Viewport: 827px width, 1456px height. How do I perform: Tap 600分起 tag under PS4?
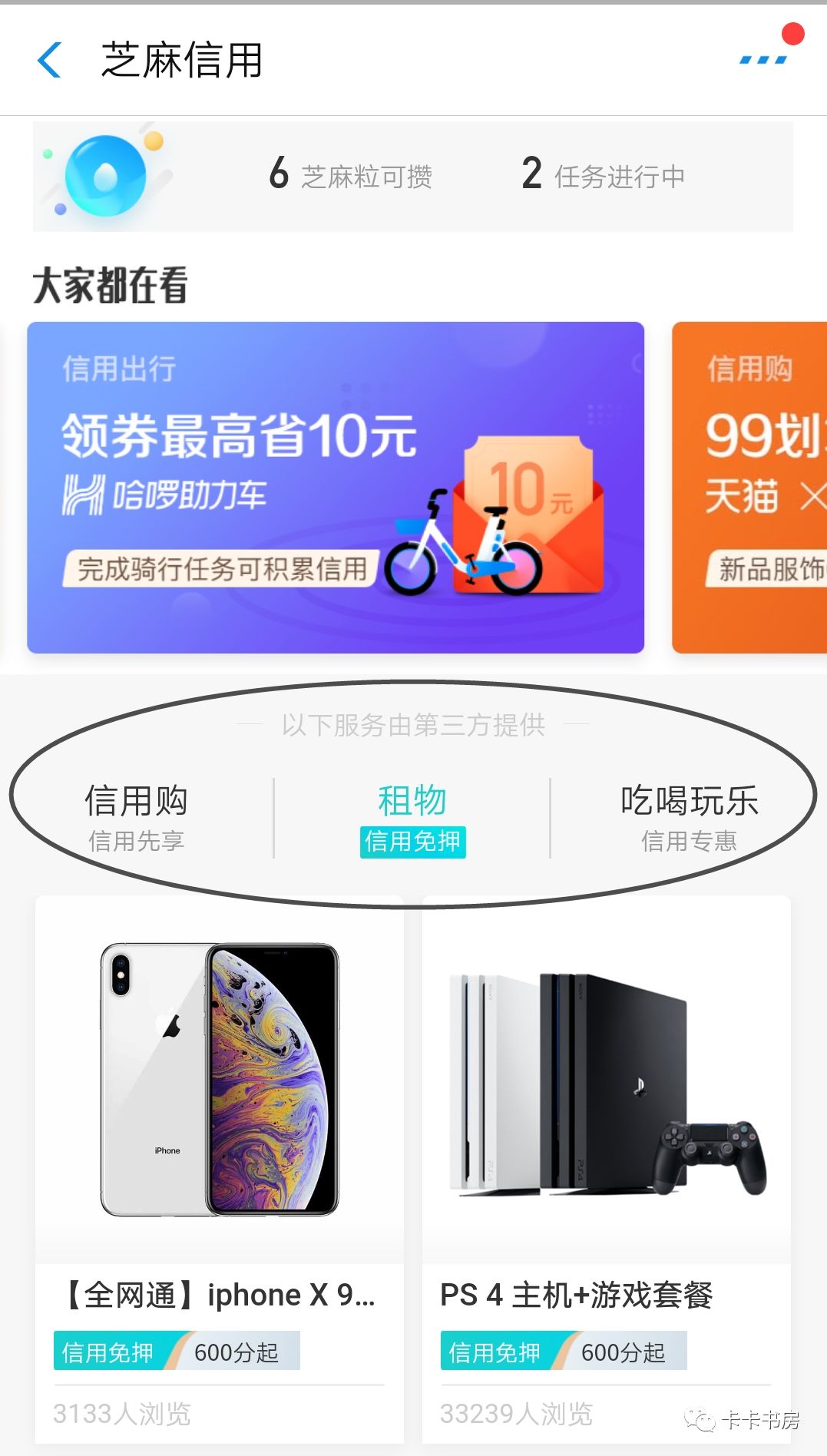point(623,1352)
